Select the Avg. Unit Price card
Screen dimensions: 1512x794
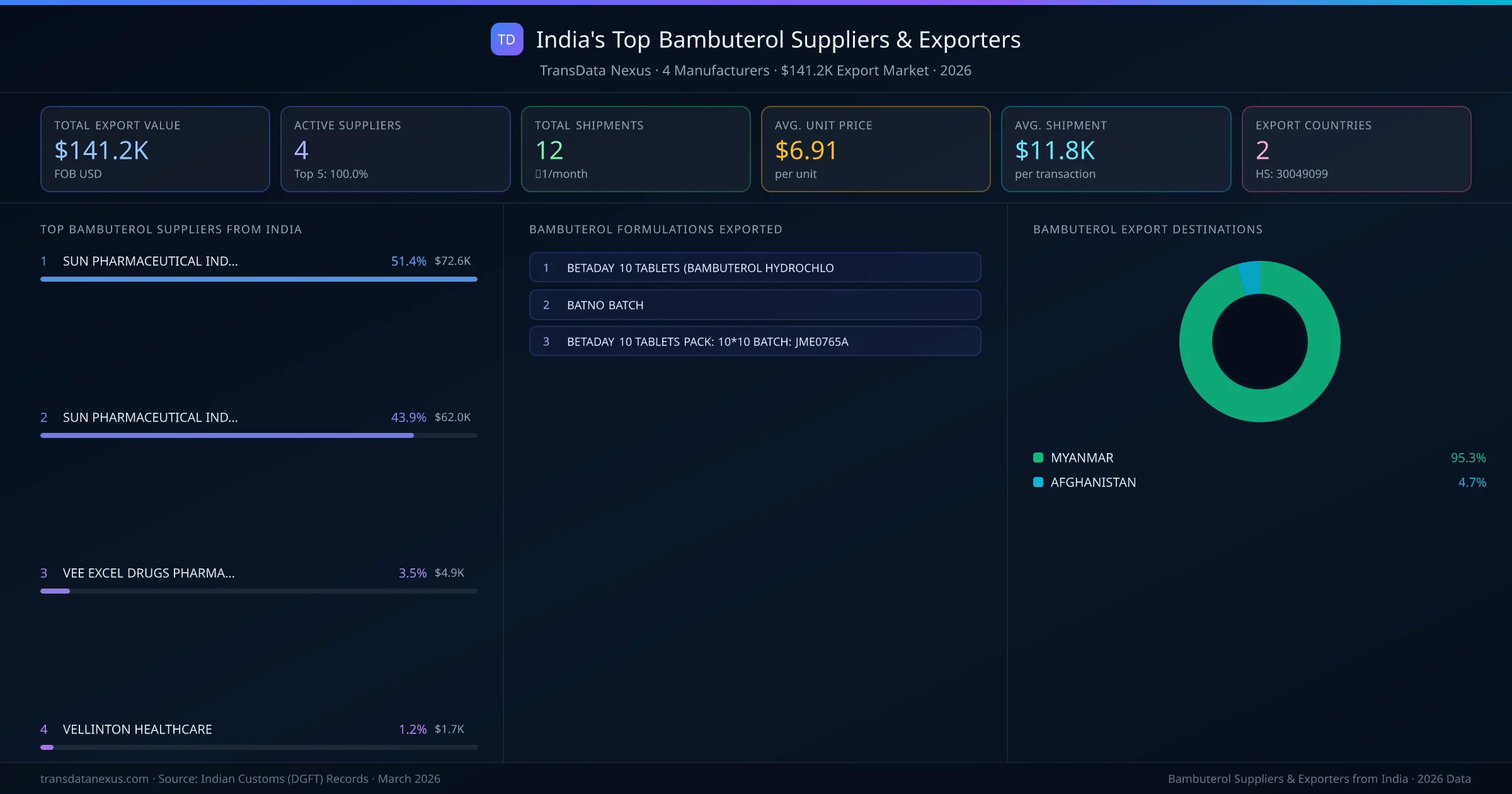pyautogui.click(x=876, y=149)
